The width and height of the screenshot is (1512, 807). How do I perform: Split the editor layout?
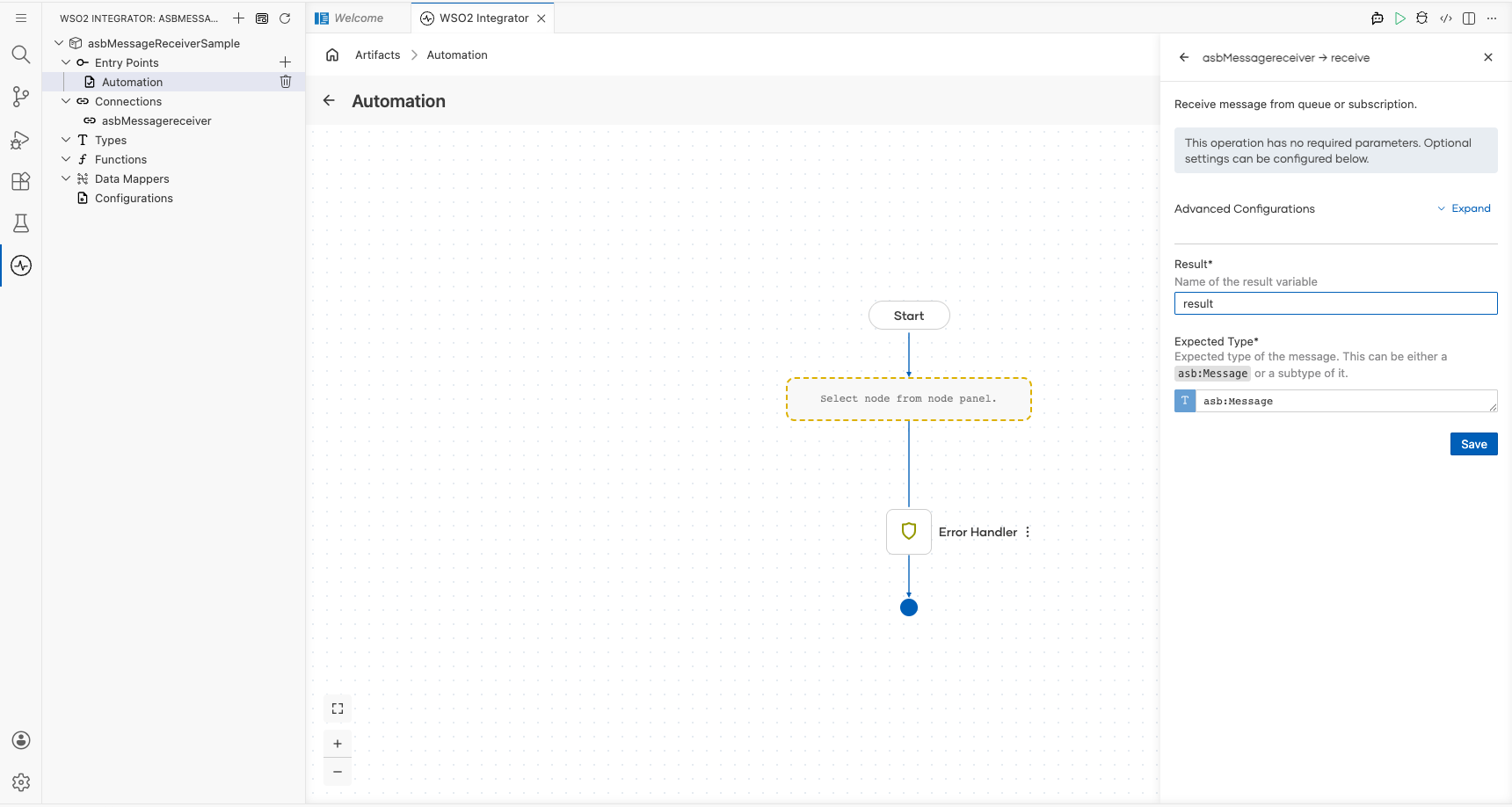[1469, 18]
